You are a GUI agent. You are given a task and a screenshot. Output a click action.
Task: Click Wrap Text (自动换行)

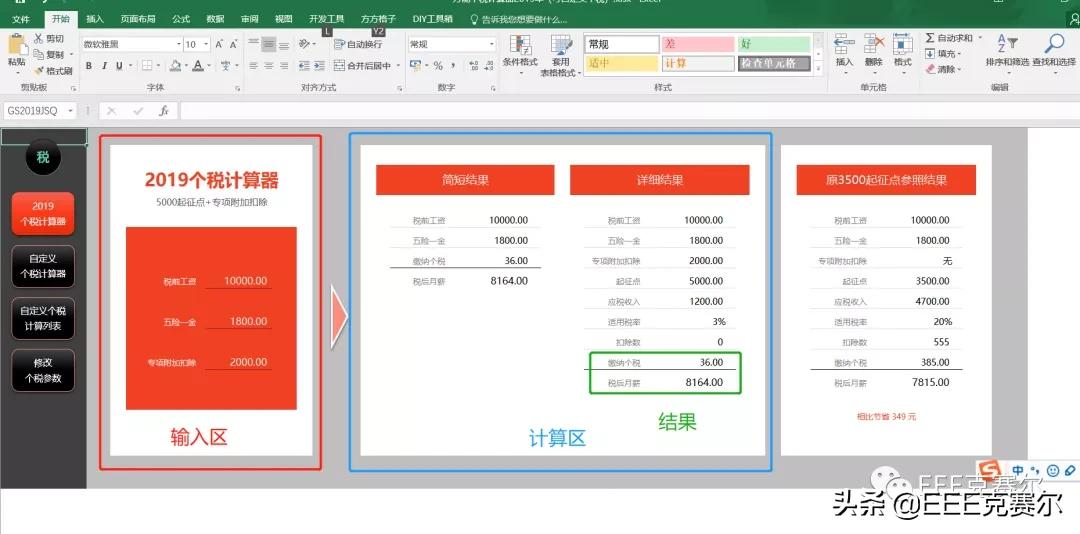click(x=358, y=44)
